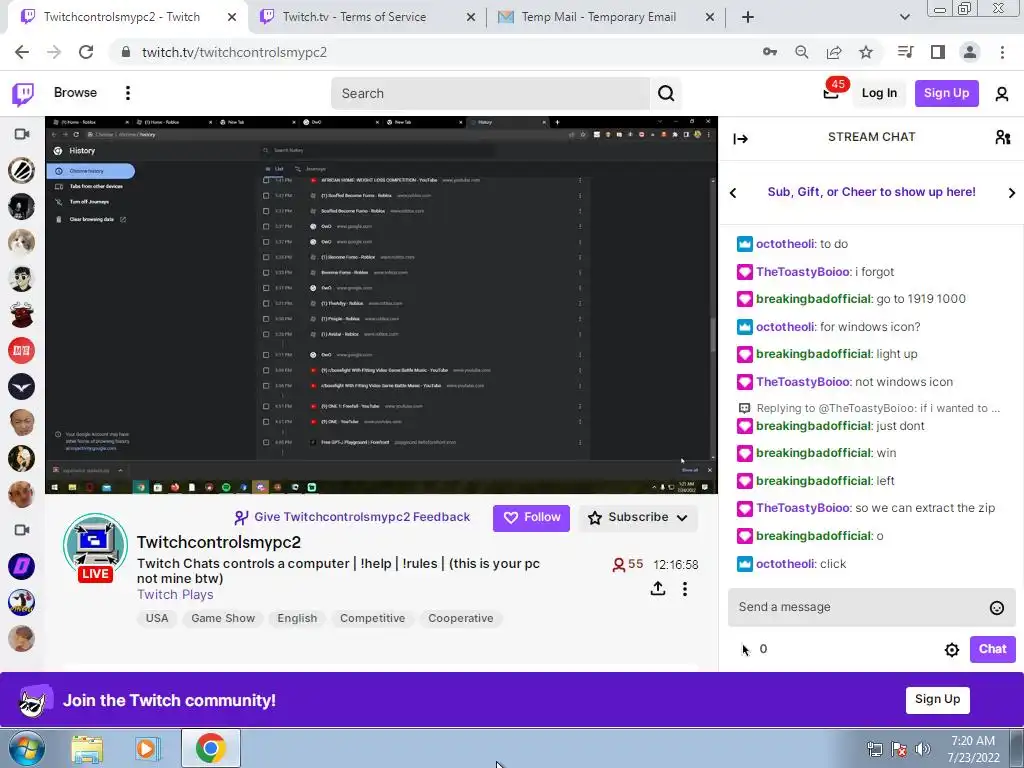1024x768 pixels.
Task: Click the system tray Action Center flag icon
Action: [898, 749]
